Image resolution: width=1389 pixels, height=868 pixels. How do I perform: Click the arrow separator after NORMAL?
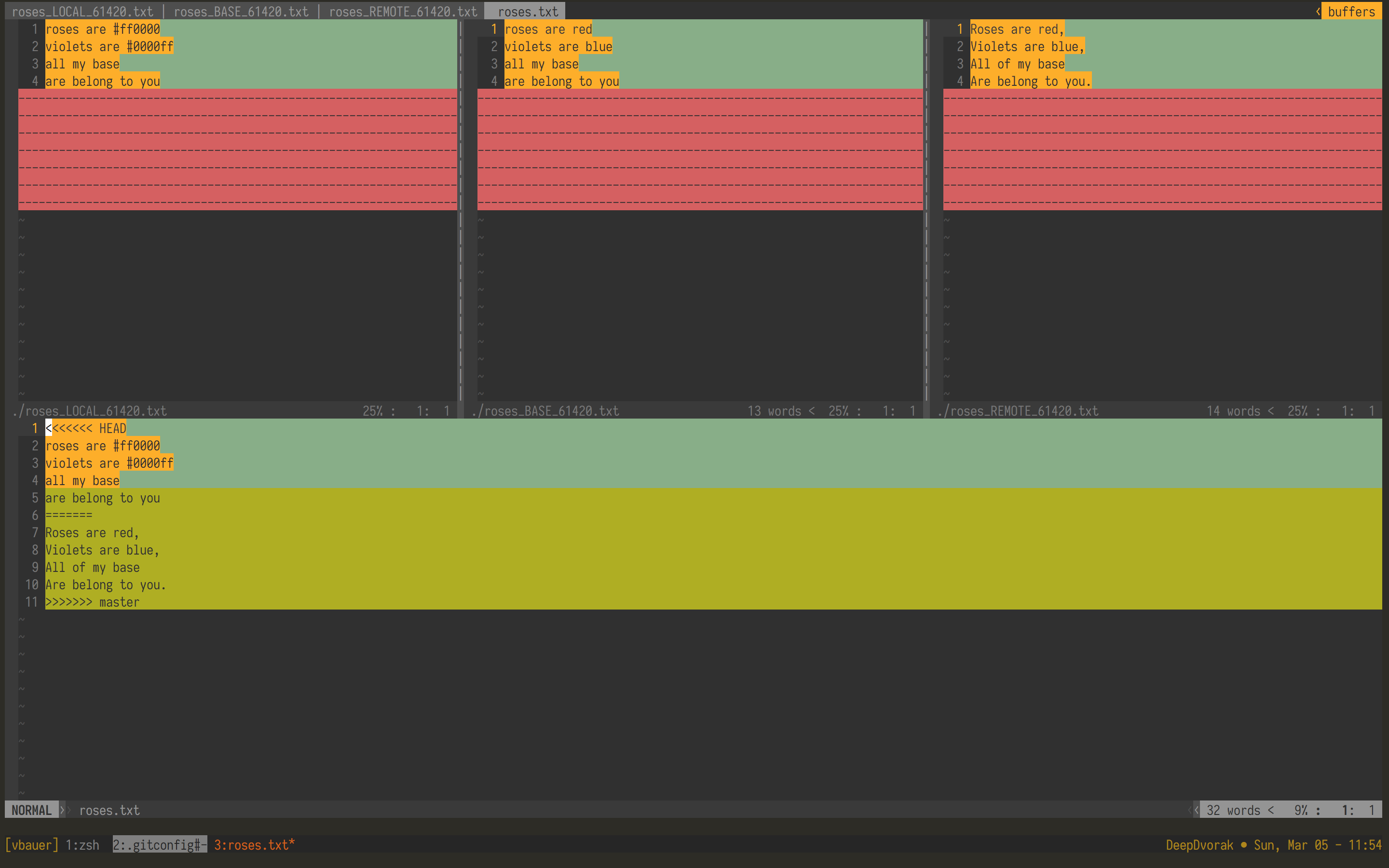pos(63,810)
